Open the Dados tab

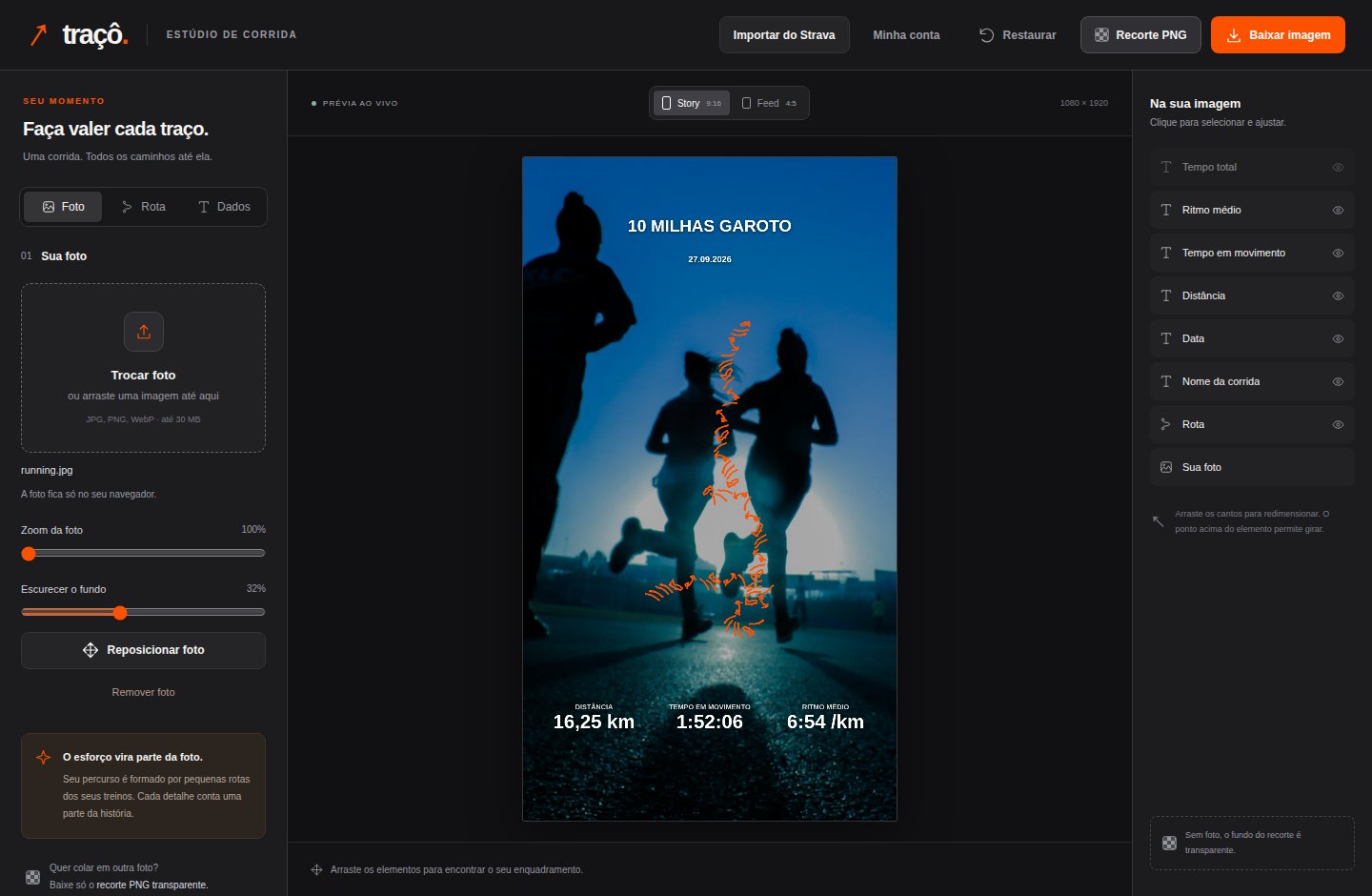coord(224,207)
